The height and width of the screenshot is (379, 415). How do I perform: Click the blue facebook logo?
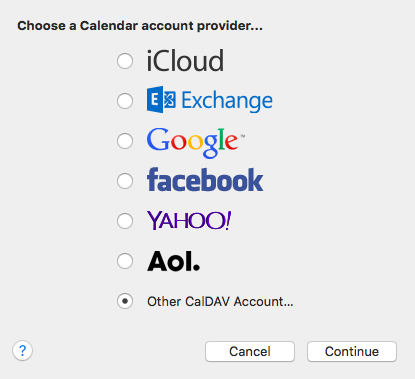coord(205,180)
